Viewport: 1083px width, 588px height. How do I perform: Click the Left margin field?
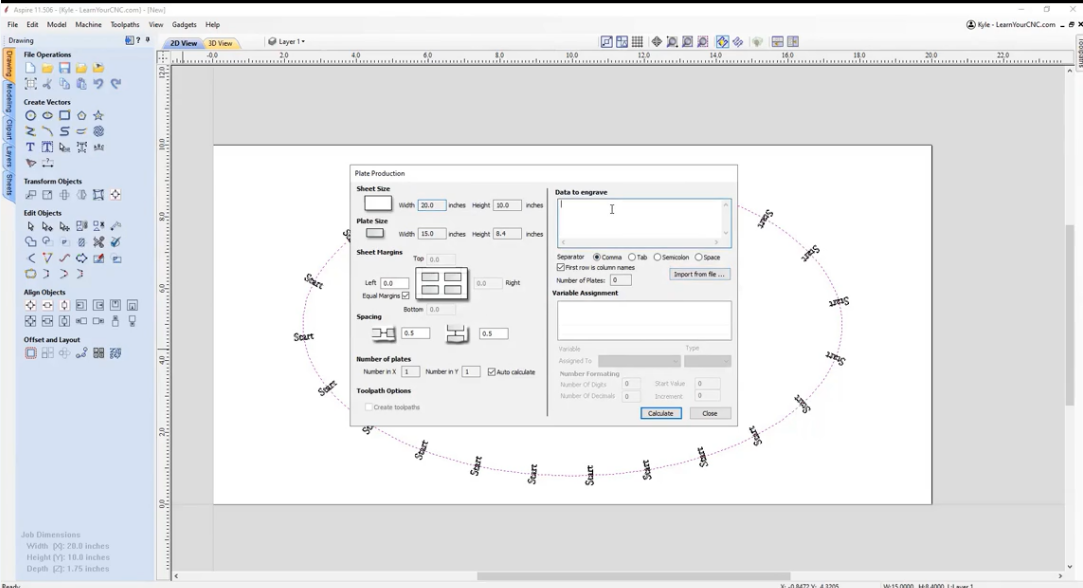[x=394, y=283]
